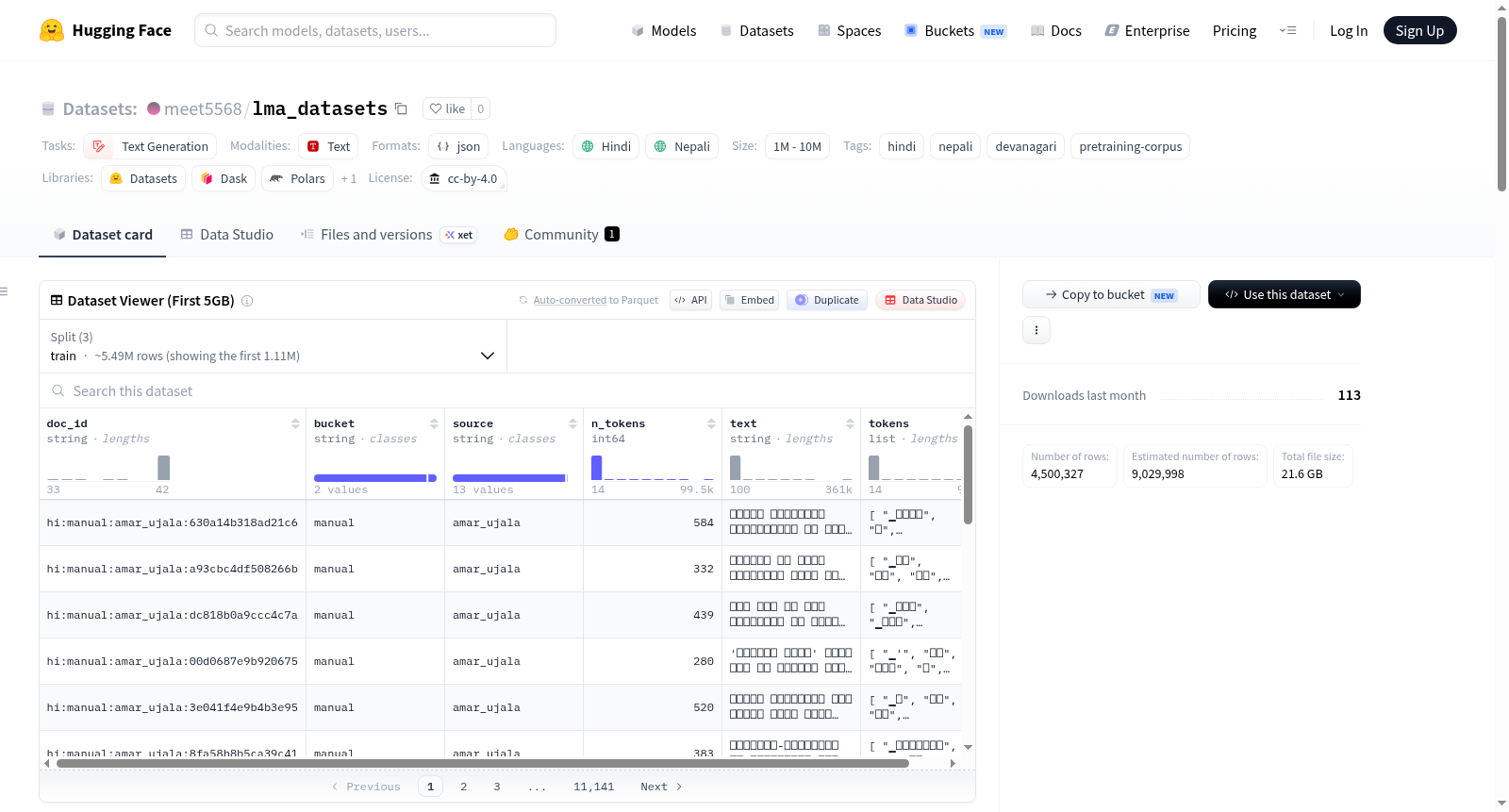Open the Pricing page link
This screenshot has height=812, width=1509.
click(x=1235, y=30)
